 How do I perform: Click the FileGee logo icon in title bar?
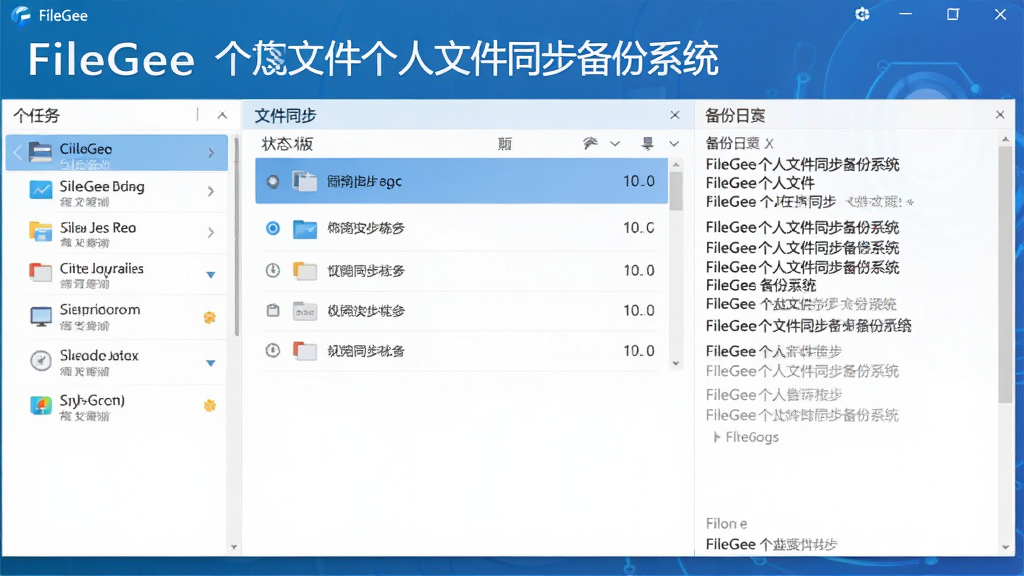tap(21, 15)
